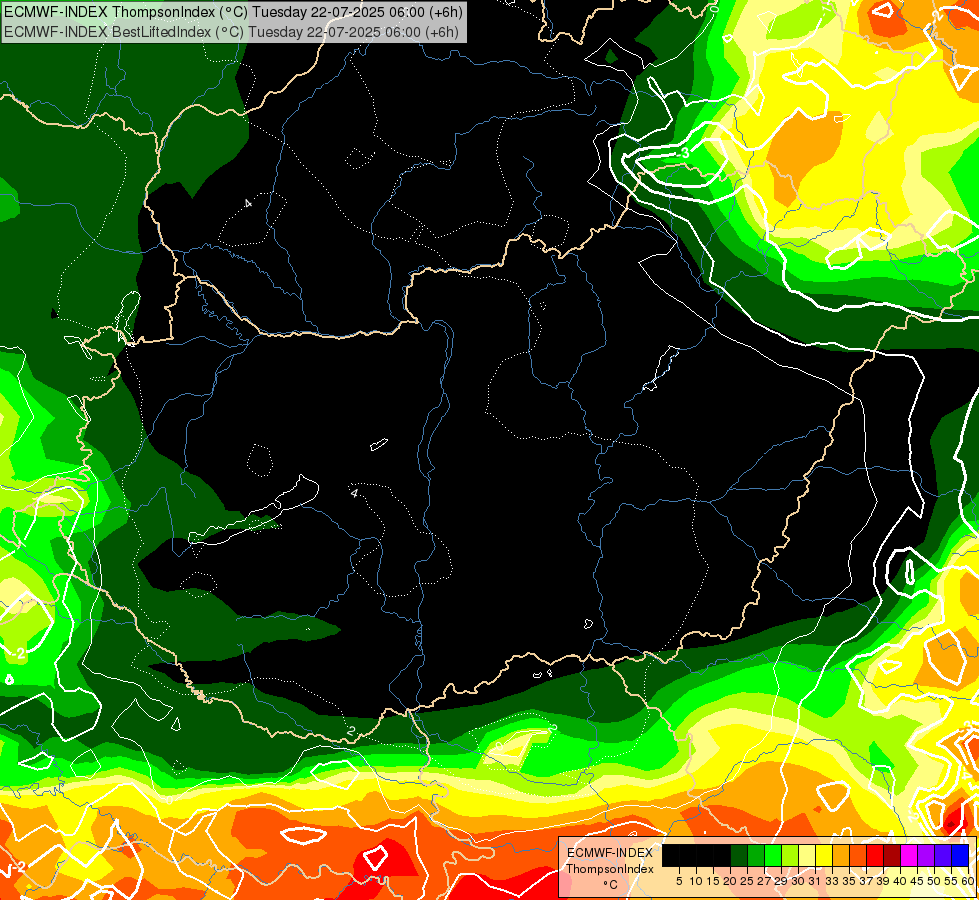Select the medium green 25–27 legend swatch
Viewport: 979px width, 900px height.
tap(756, 855)
